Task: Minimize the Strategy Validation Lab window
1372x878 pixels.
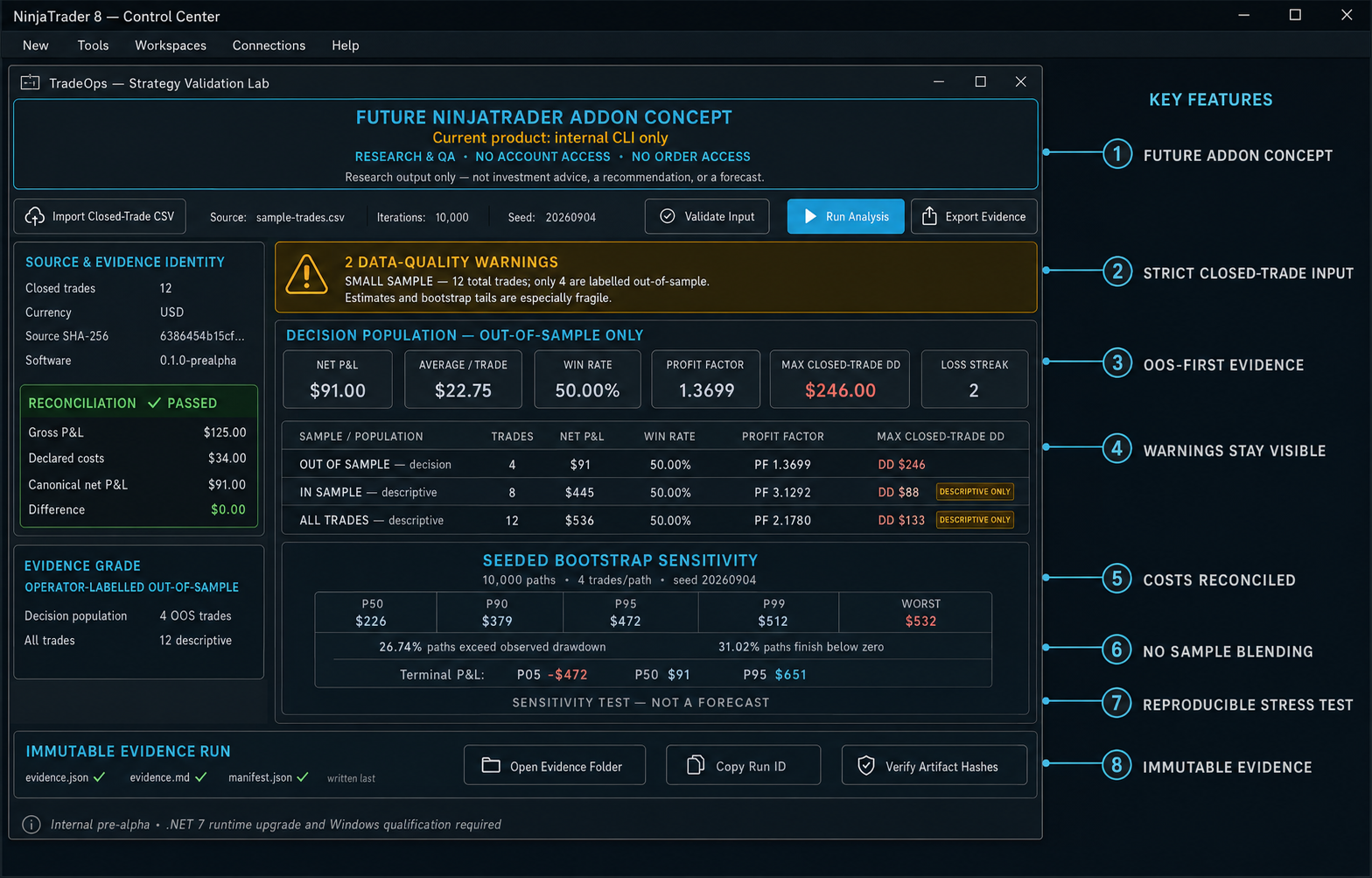Action: [939, 81]
